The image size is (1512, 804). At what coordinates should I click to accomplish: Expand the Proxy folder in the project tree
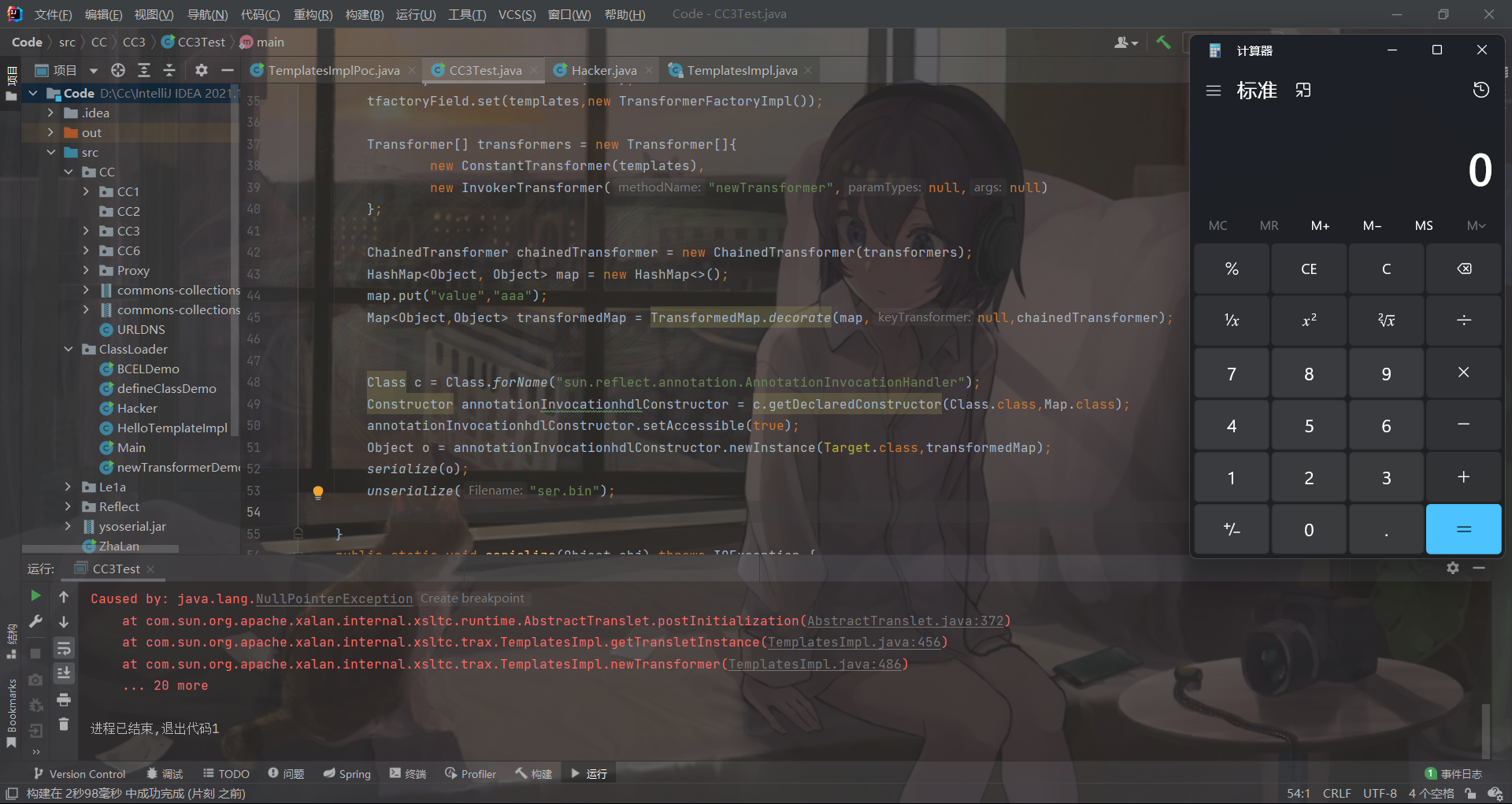click(x=87, y=270)
